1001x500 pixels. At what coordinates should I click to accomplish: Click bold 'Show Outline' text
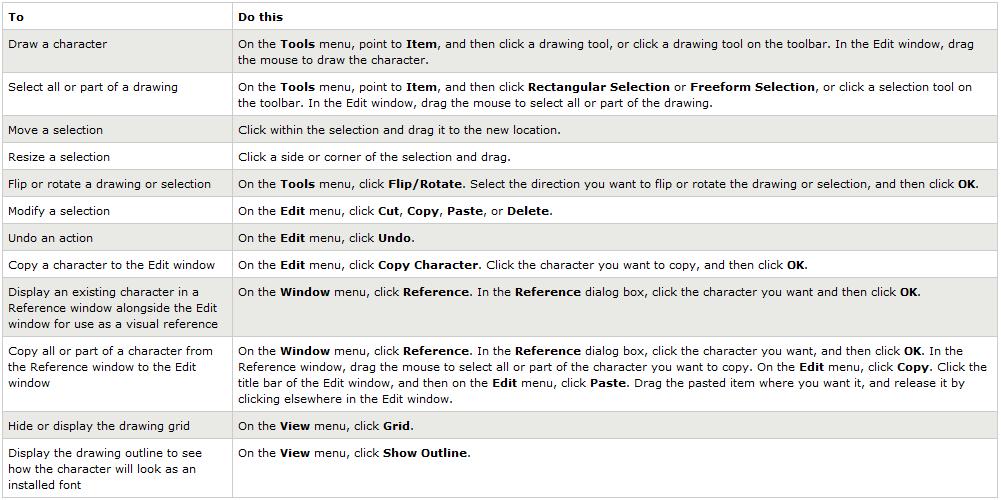point(426,453)
